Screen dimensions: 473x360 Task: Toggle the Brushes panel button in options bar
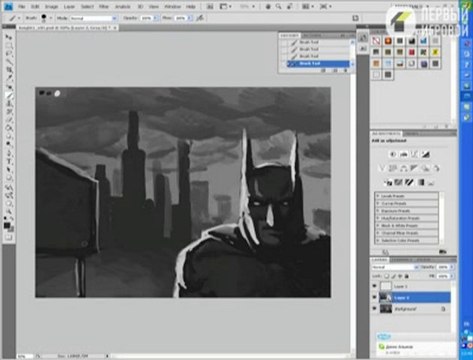pos(356,18)
